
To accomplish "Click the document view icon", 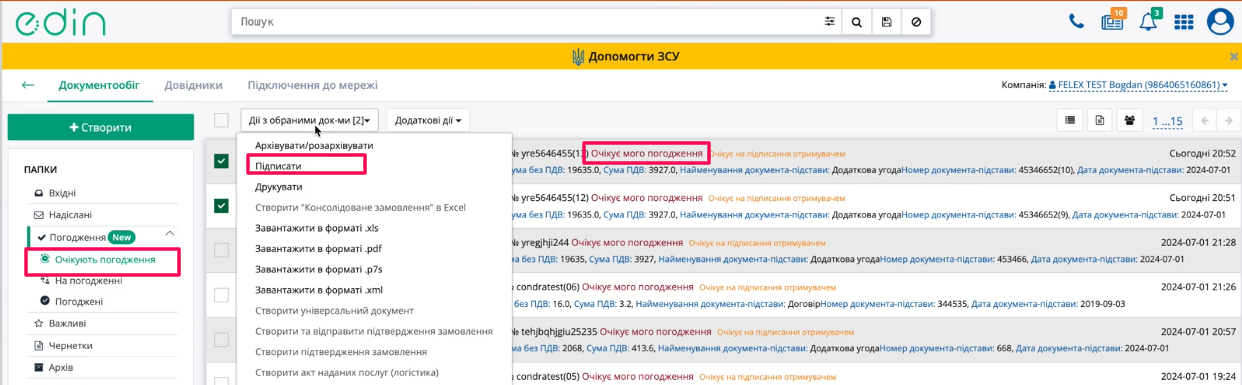I will (1100, 121).
